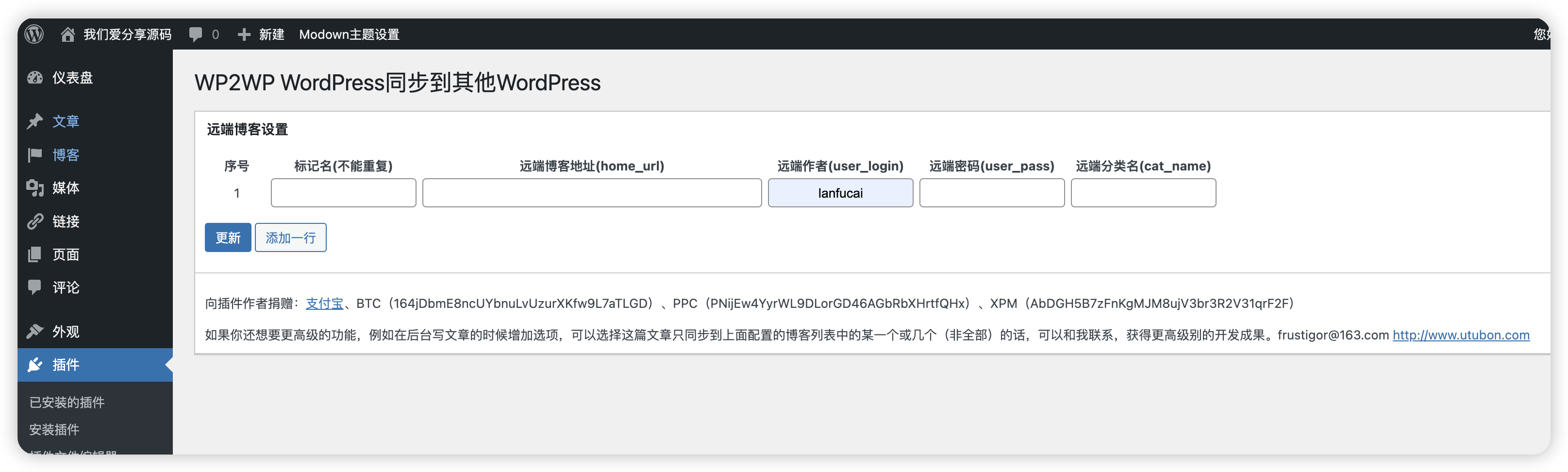Click the blue 更新 button

tap(228, 237)
